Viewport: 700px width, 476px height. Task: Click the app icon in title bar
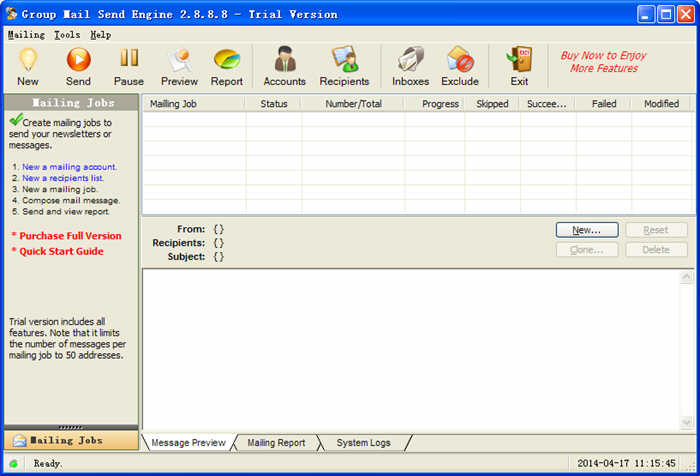pos(12,14)
